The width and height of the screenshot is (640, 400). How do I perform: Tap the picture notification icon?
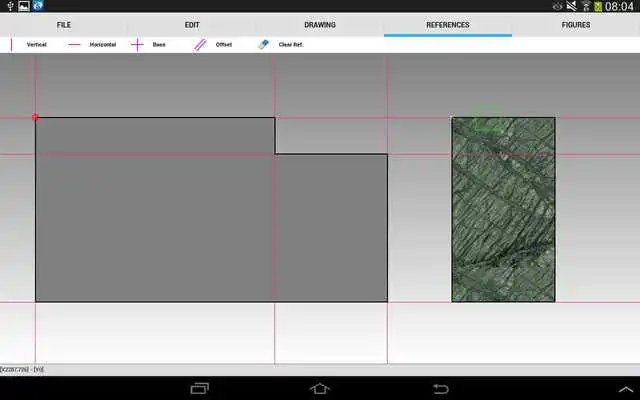click(x=24, y=6)
